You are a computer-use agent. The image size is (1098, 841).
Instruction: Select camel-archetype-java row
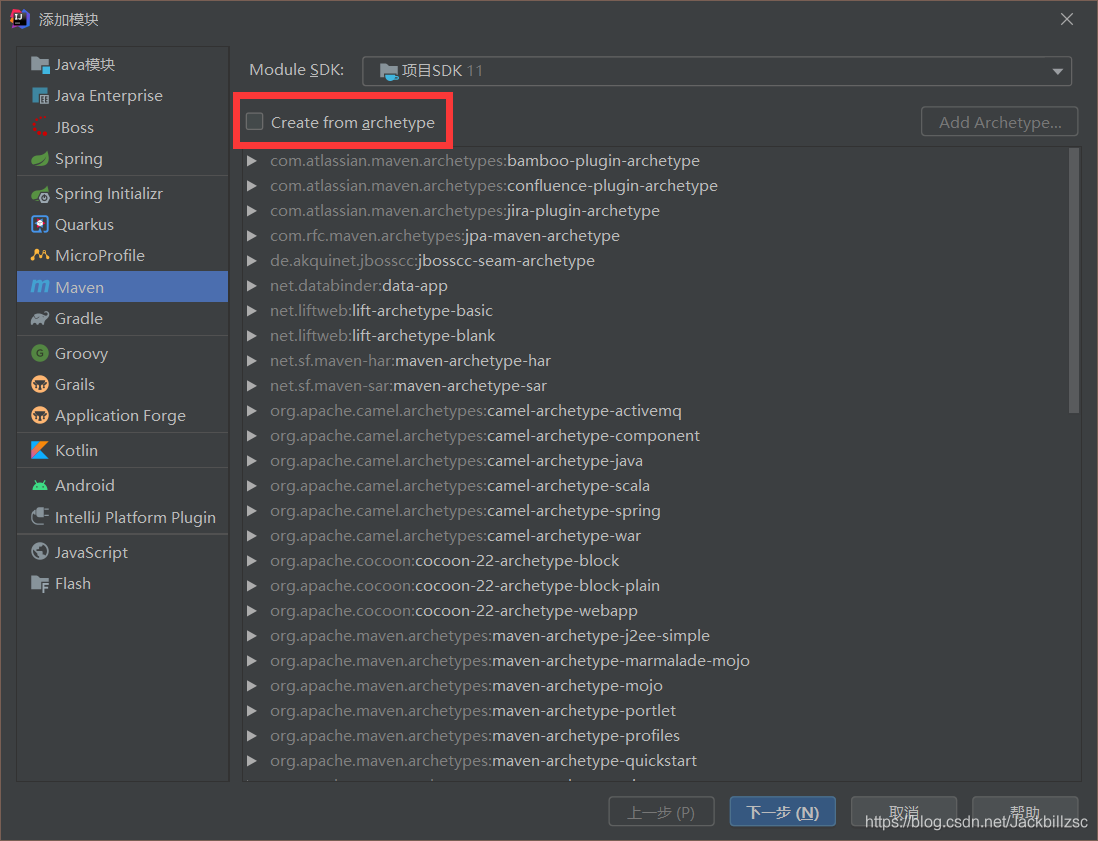(x=655, y=461)
